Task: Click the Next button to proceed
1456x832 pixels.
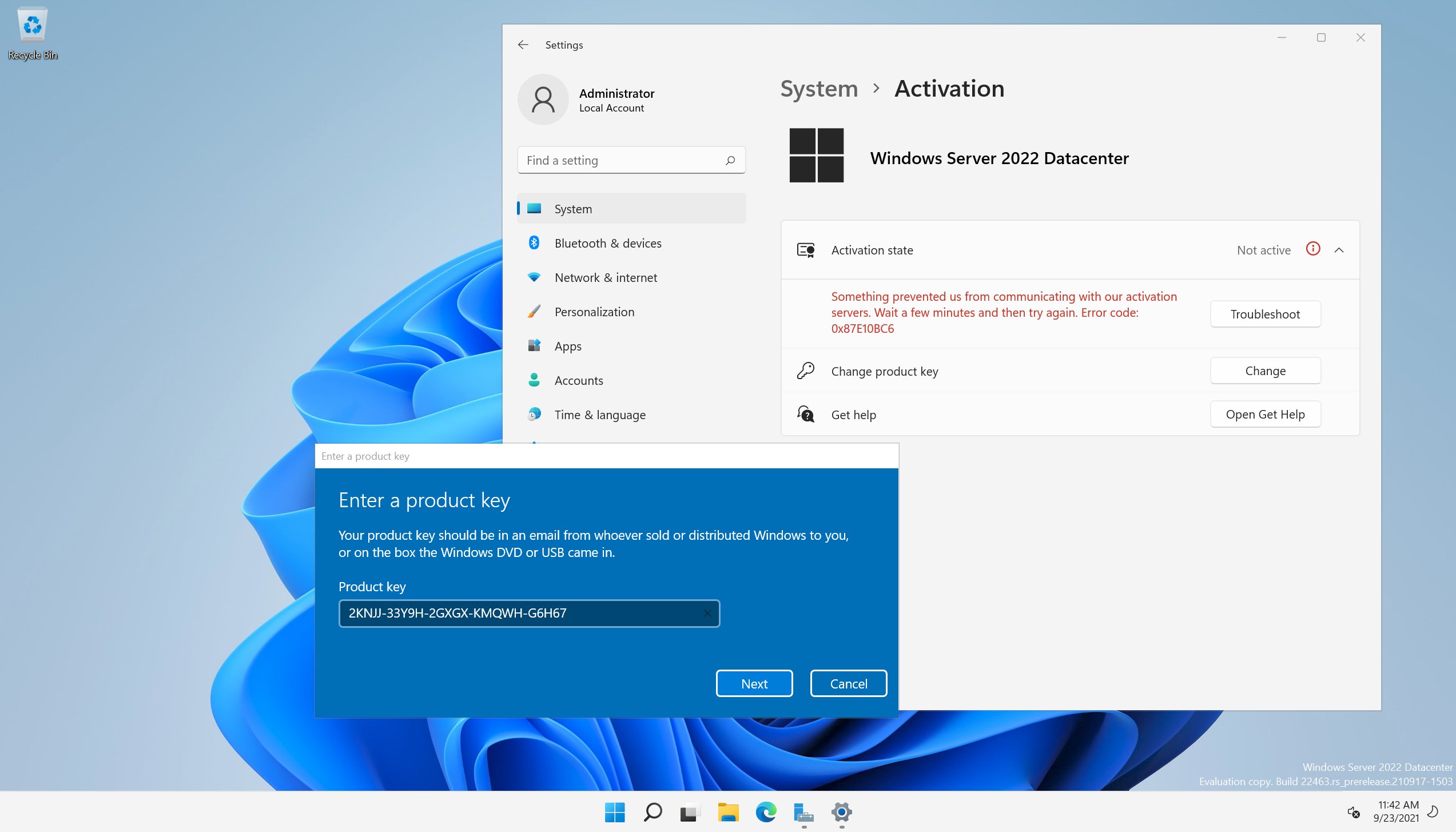Action: tap(754, 684)
